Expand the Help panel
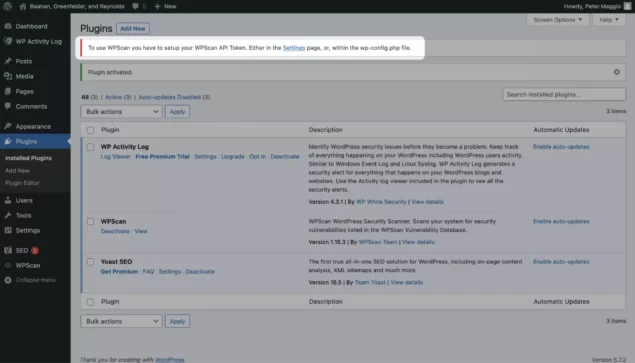 [x=609, y=19]
